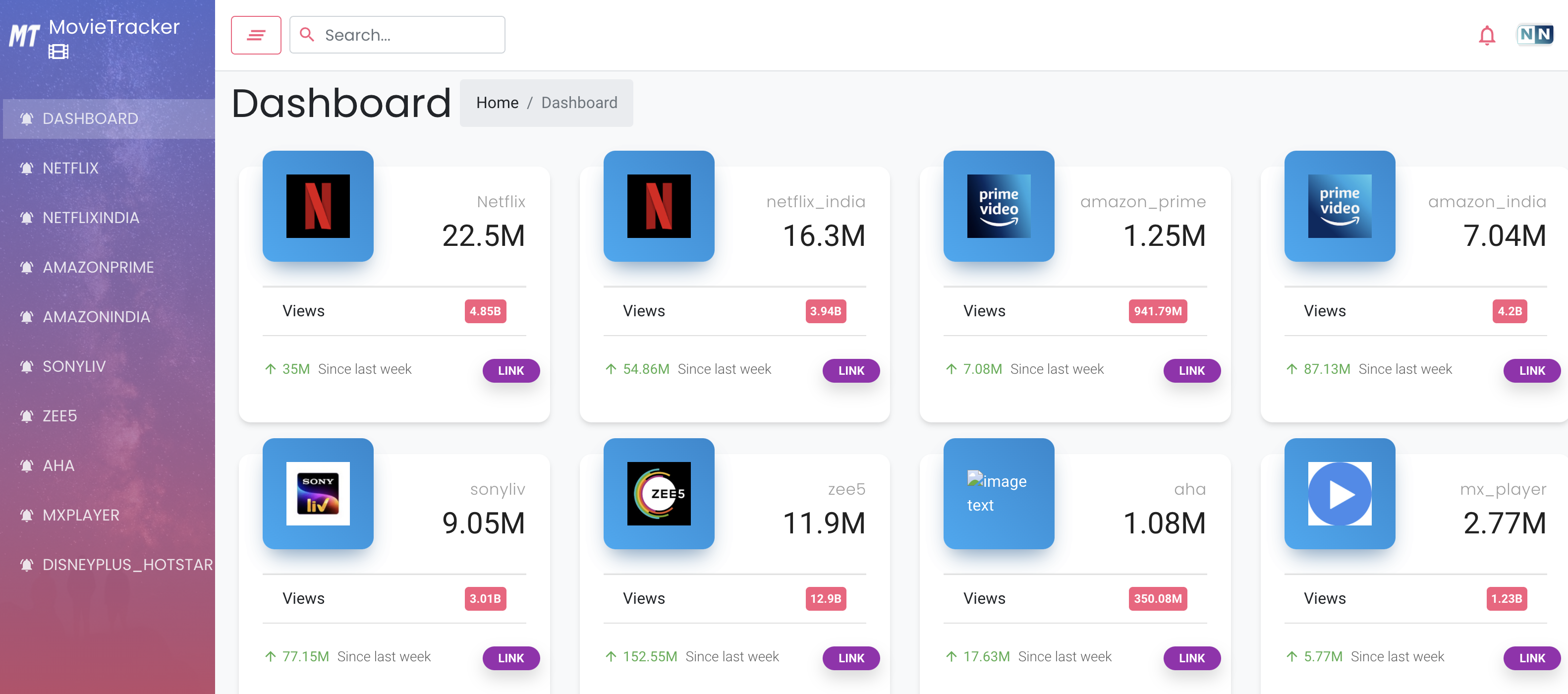Click the Netflix logo on netflix_india card
Screen dimensions: 1568x694
click(x=659, y=206)
